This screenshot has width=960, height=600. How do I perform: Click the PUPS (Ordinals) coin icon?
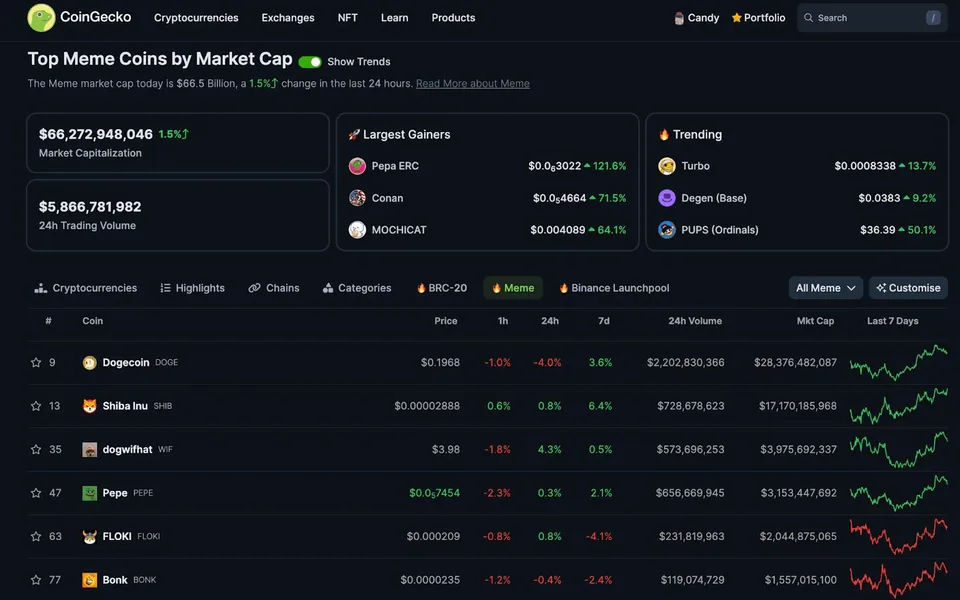[667, 230]
